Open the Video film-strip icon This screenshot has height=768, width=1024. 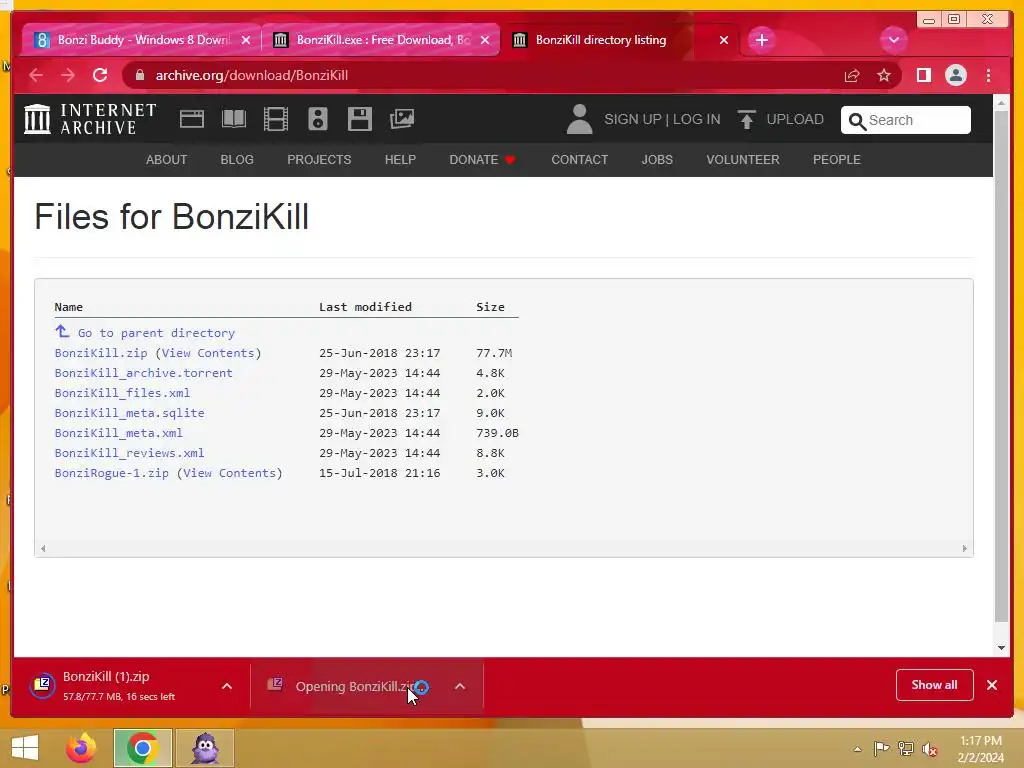[x=276, y=119]
